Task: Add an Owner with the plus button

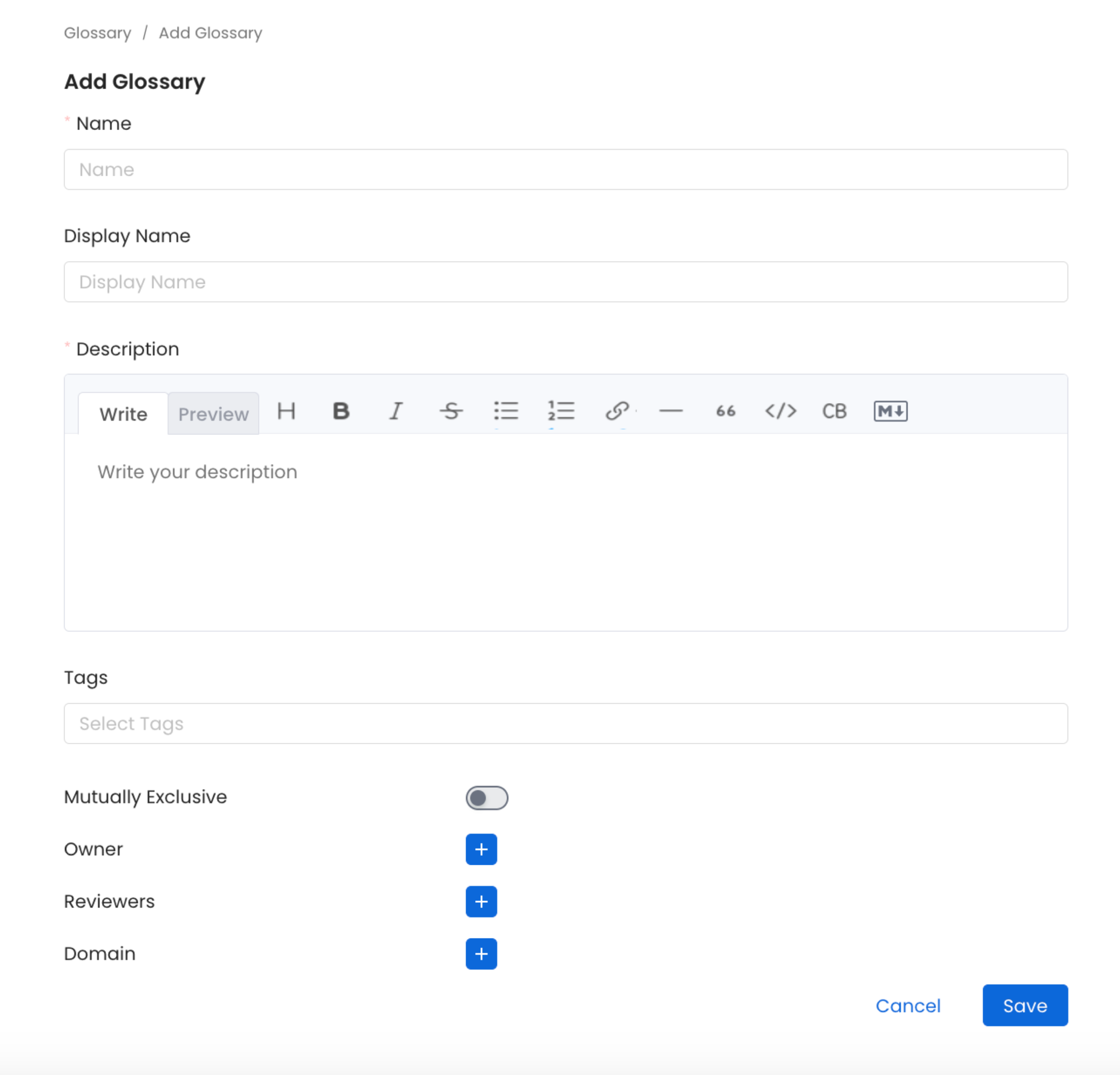Action: click(x=481, y=849)
